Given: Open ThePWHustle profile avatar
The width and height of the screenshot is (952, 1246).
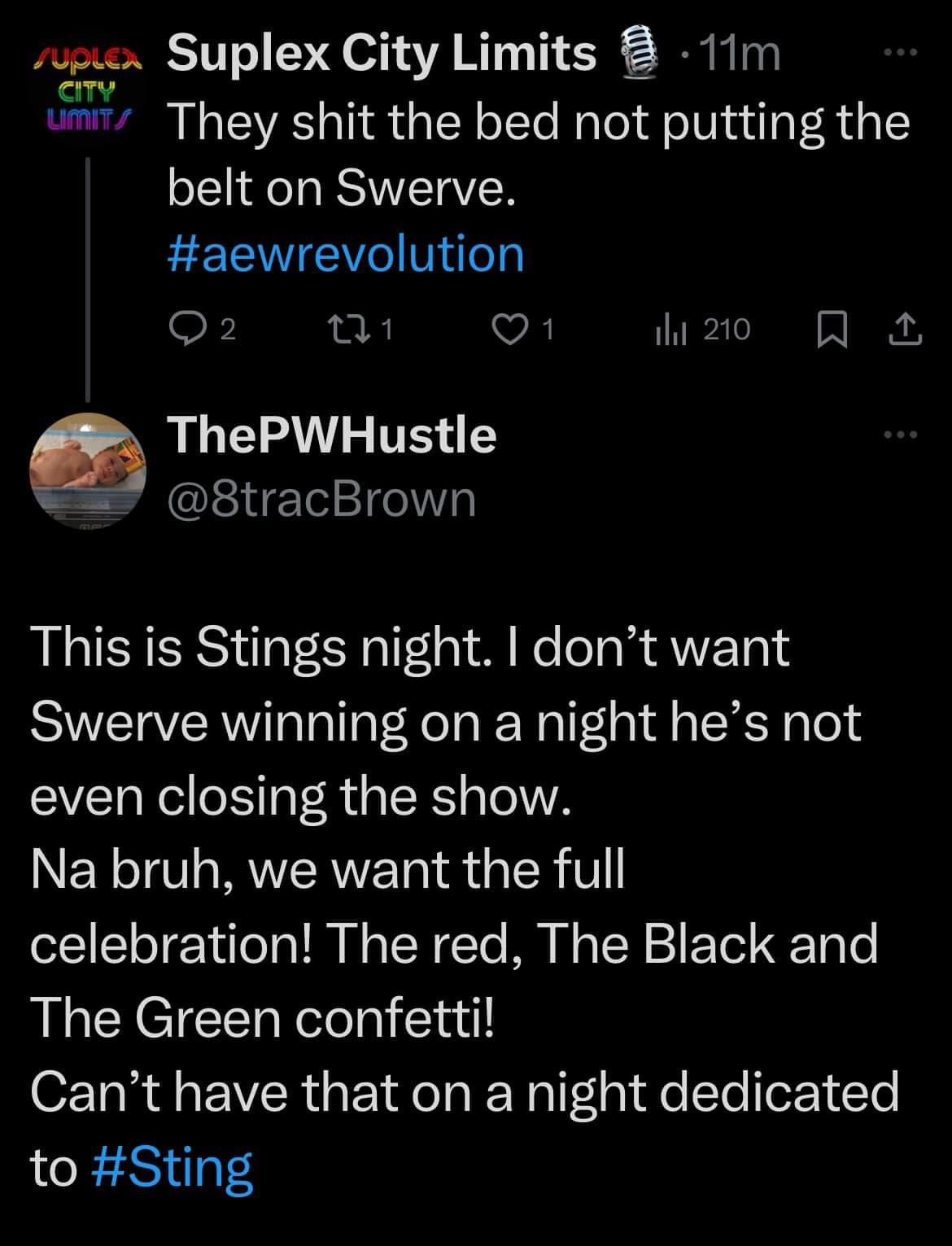Looking at the screenshot, I should coord(87,469).
